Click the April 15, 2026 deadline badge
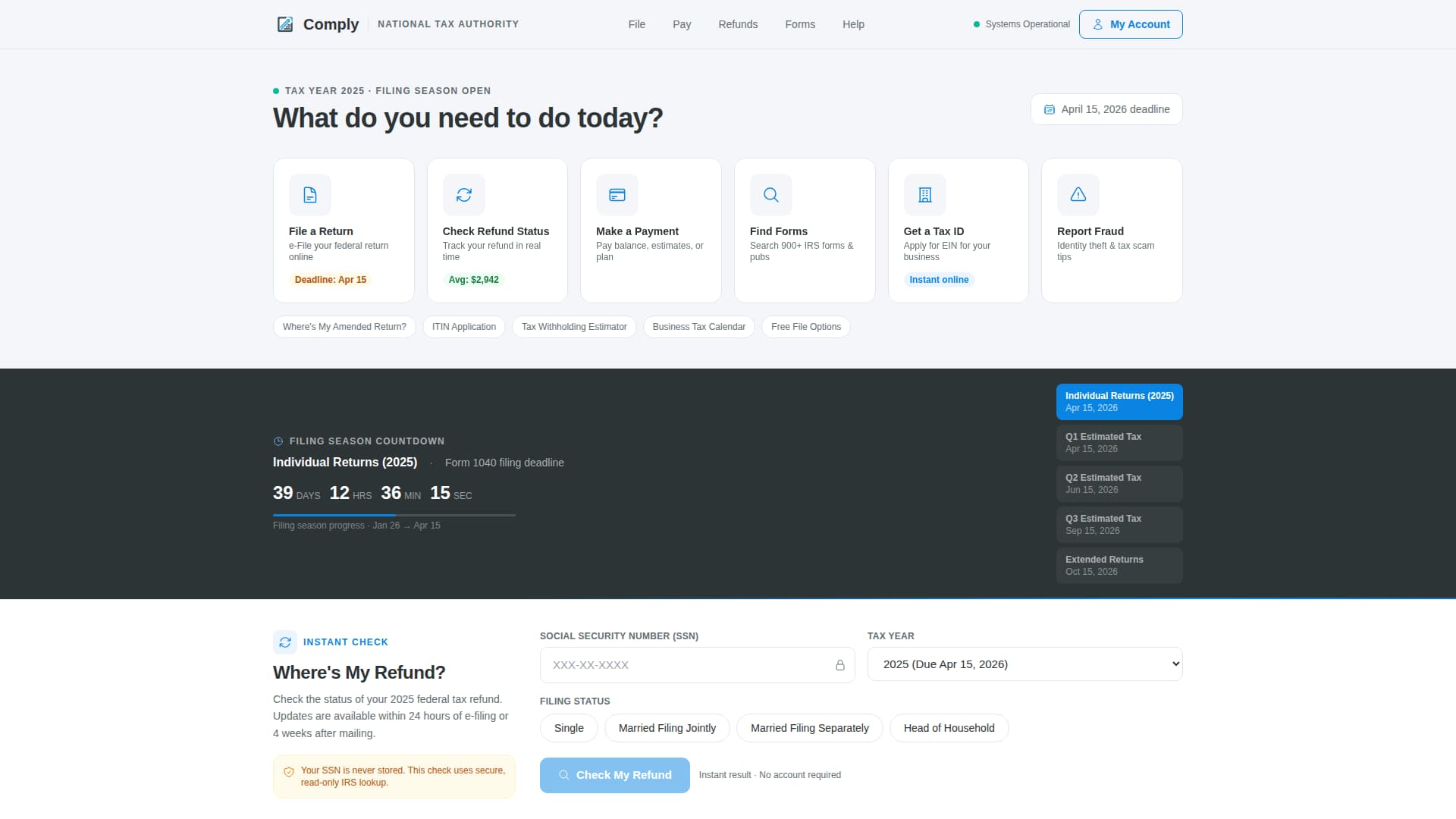The height and width of the screenshot is (819, 1456). click(x=1106, y=109)
